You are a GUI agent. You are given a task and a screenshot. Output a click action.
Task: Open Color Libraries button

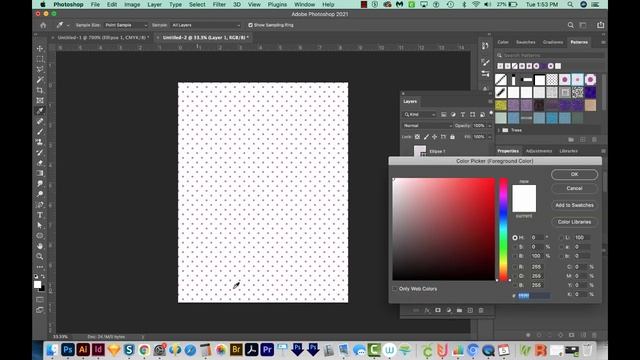(x=574, y=222)
